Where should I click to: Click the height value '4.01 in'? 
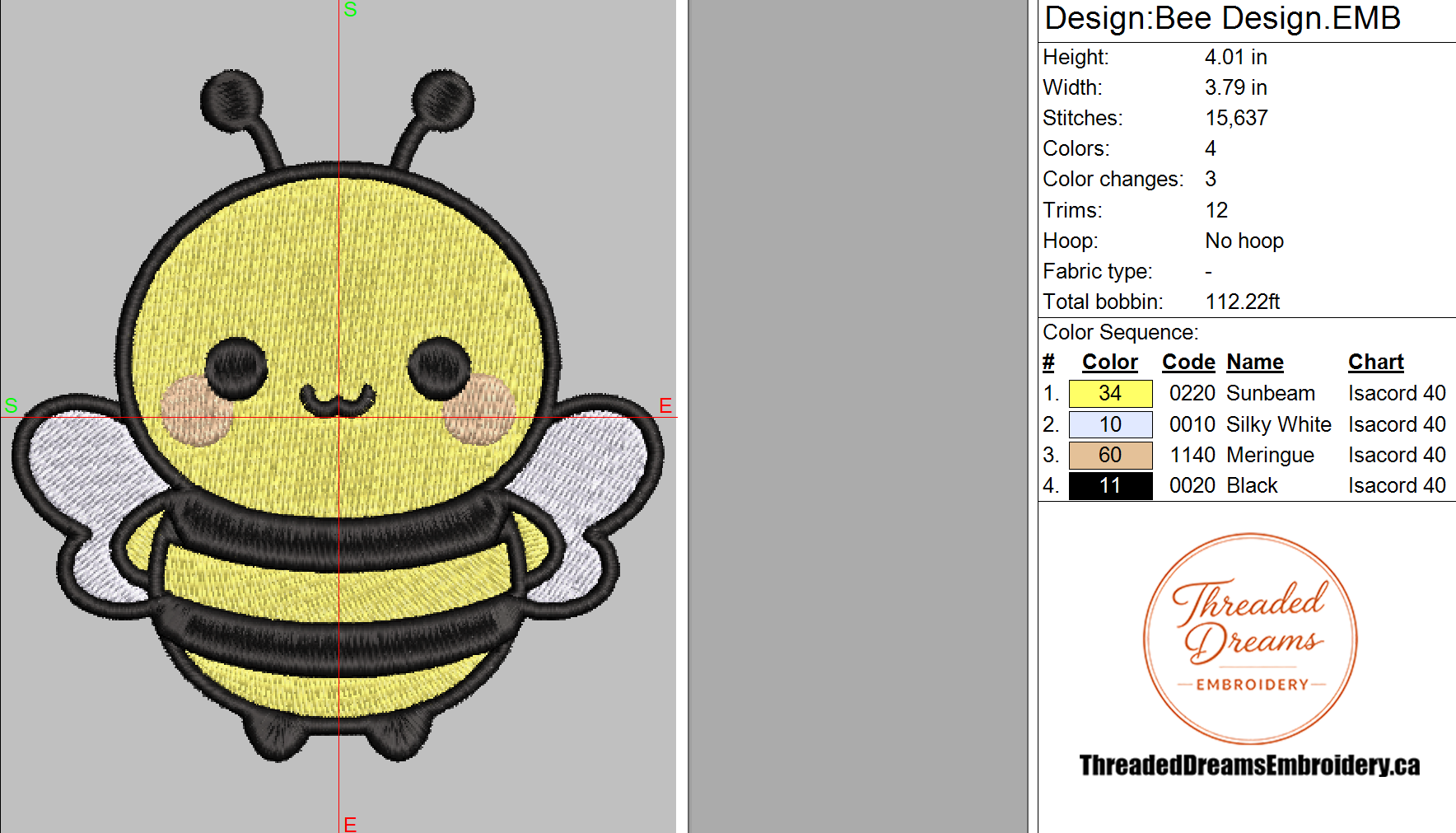pyautogui.click(x=1235, y=57)
